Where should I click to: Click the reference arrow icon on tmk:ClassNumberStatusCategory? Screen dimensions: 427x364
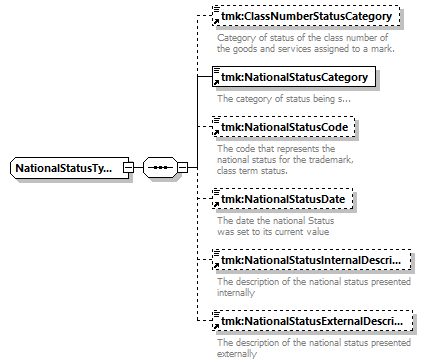coord(216,22)
